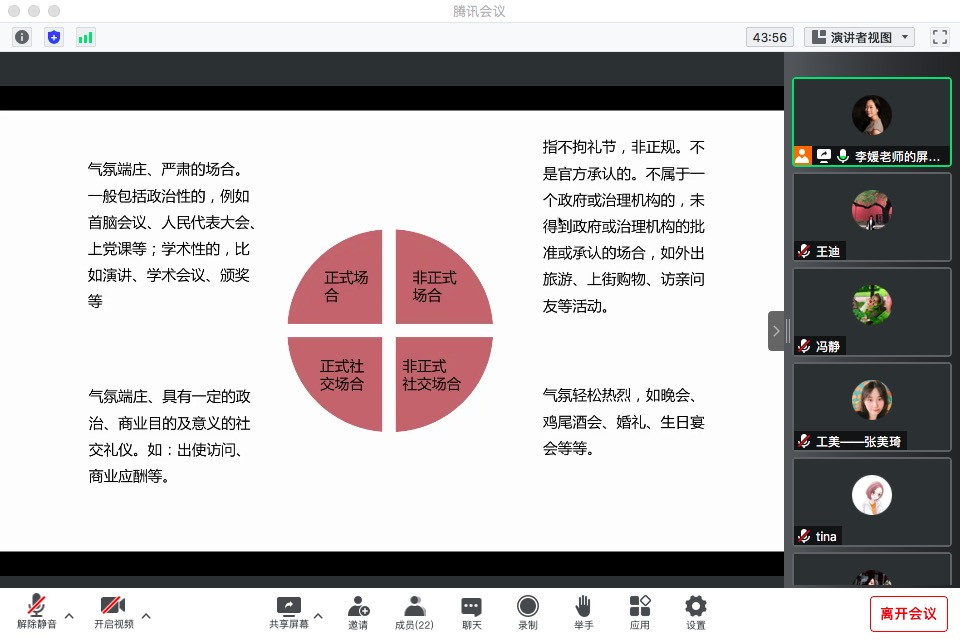Open the 邀请 invite icon

pyautogui.click(x=358, y=612)
